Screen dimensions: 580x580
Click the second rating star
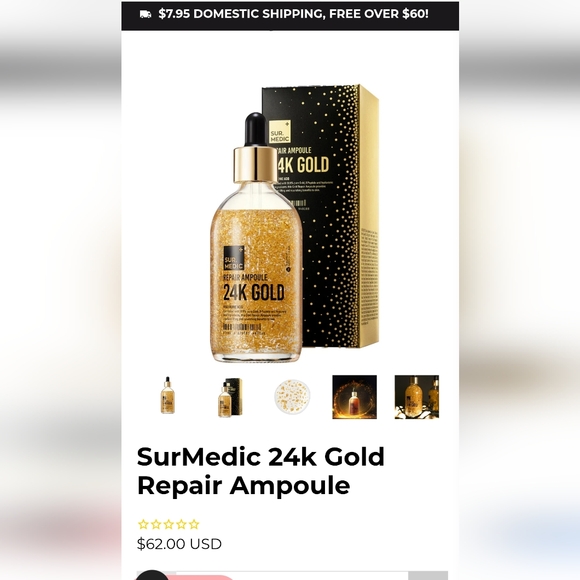coord(156,524)
